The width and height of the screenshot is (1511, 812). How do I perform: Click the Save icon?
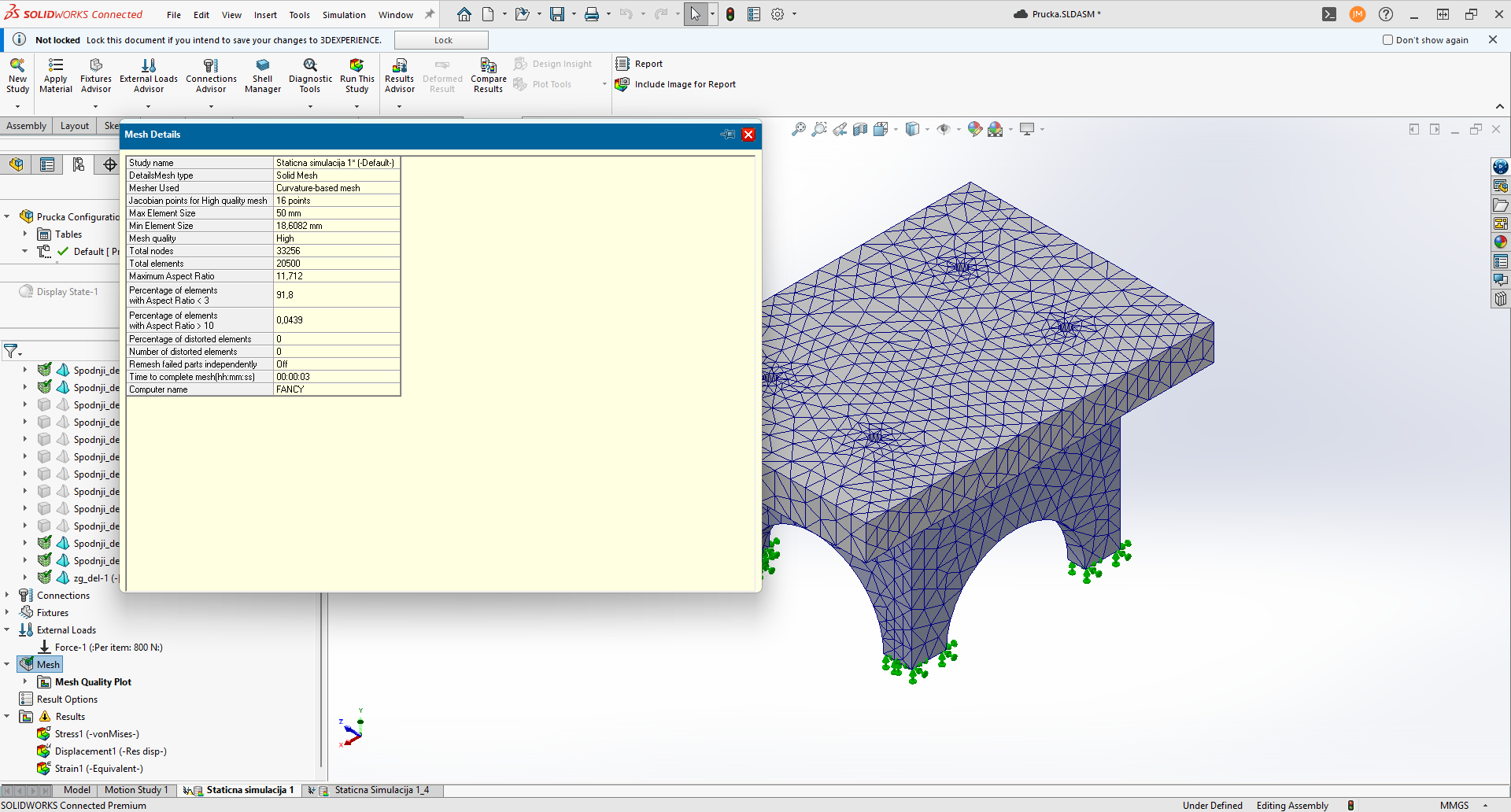(x=557, y=14)
